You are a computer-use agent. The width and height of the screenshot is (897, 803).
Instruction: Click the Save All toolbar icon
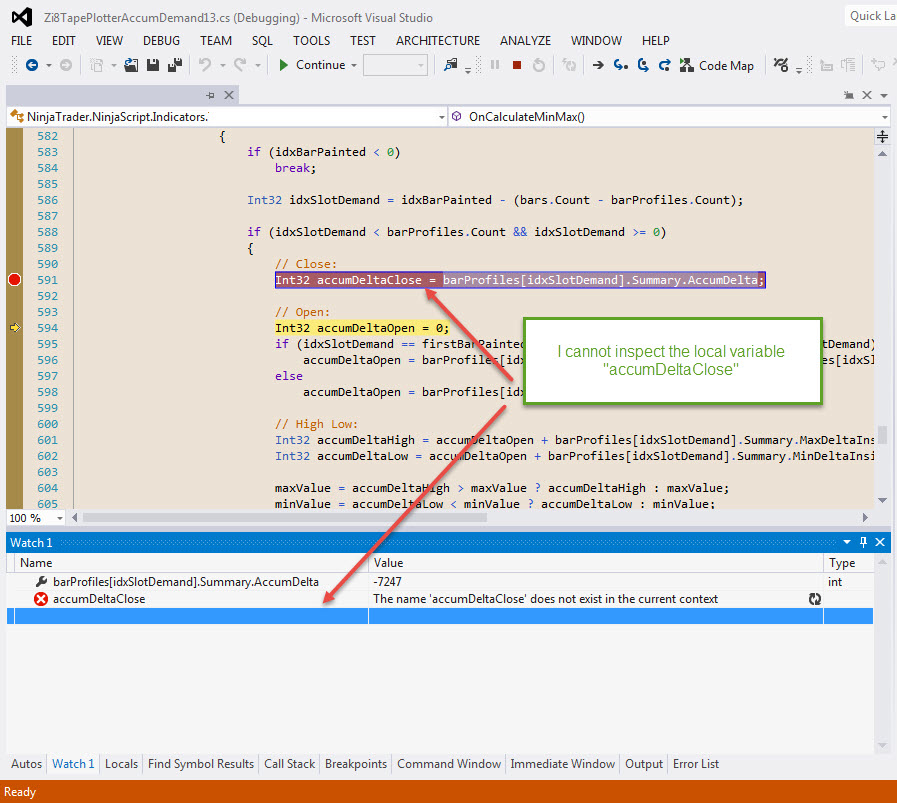pyautogui.click(x=174, y=65)
